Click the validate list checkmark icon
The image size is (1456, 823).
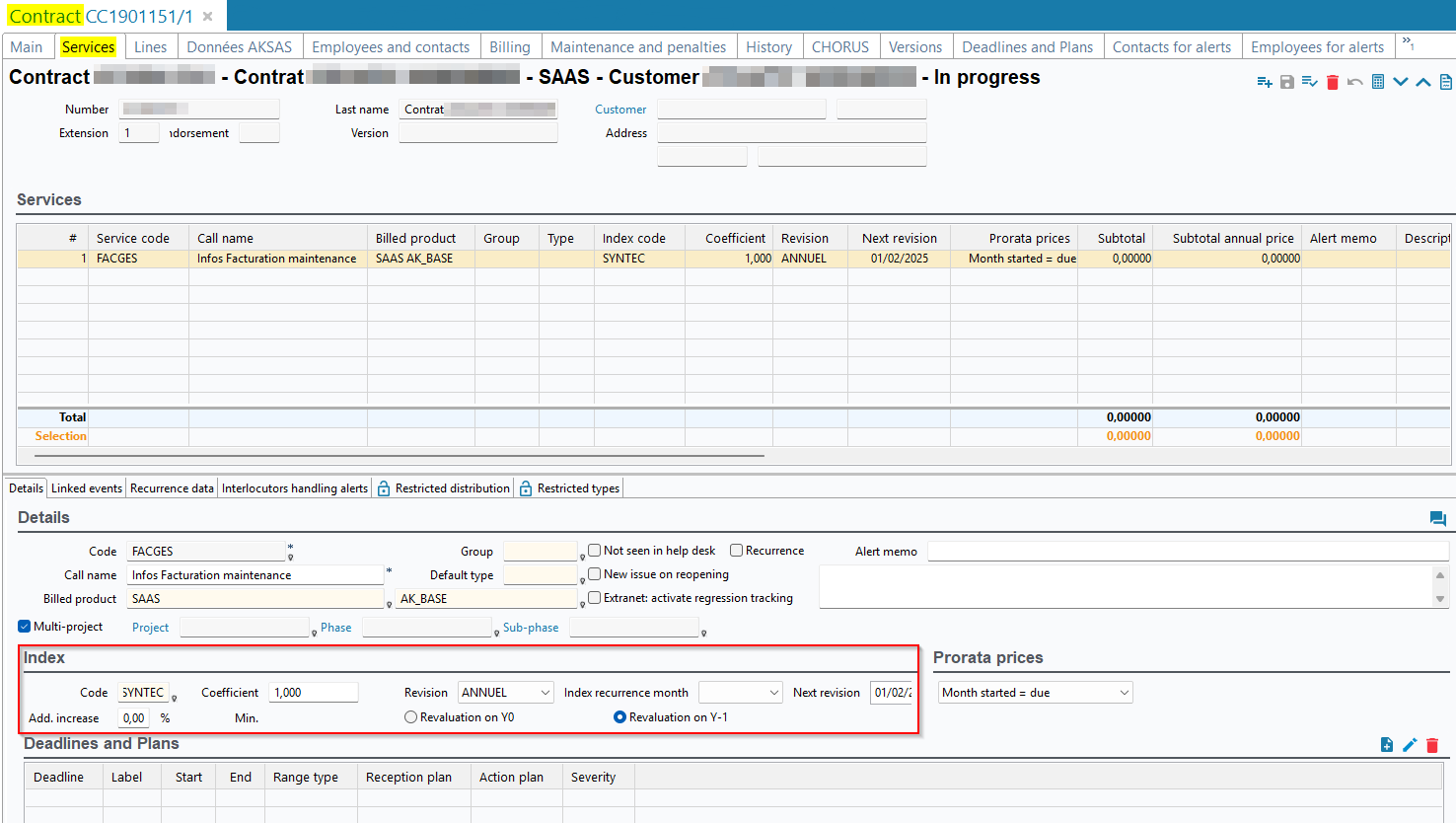[x=1309, y=82]
